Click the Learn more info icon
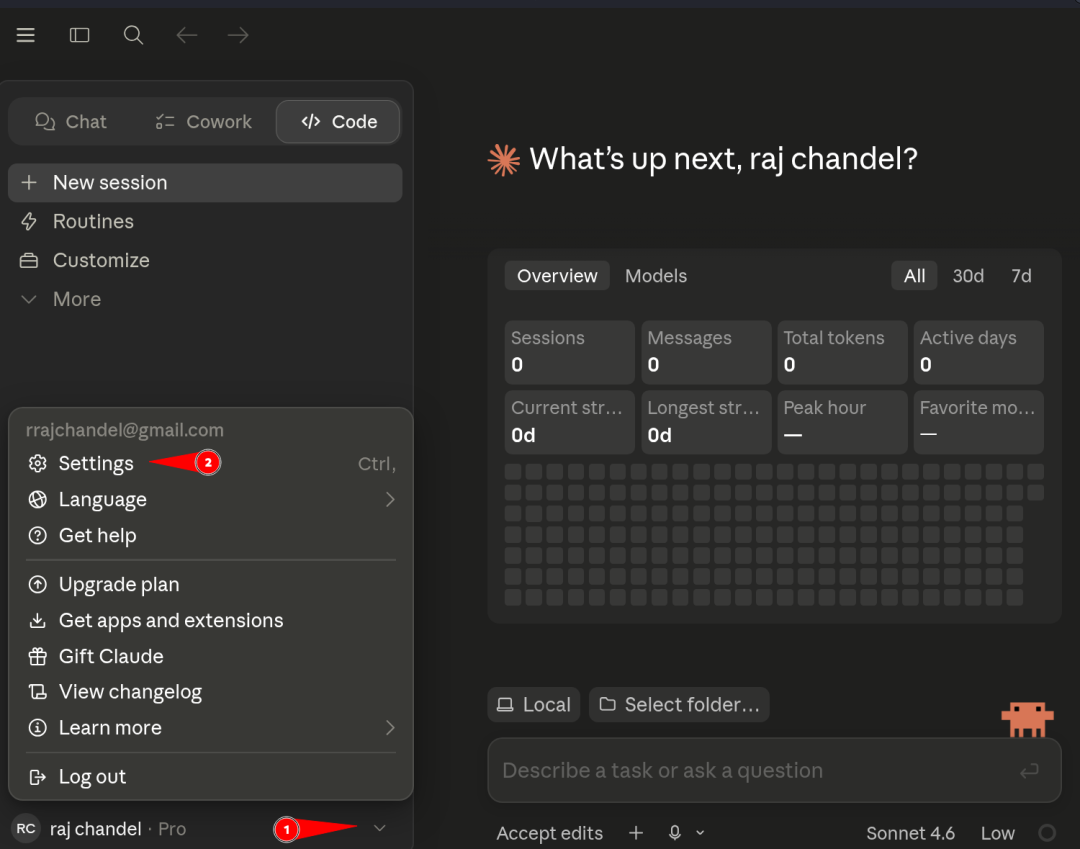This screenshot has width=1080, height=849. point(38,728)
